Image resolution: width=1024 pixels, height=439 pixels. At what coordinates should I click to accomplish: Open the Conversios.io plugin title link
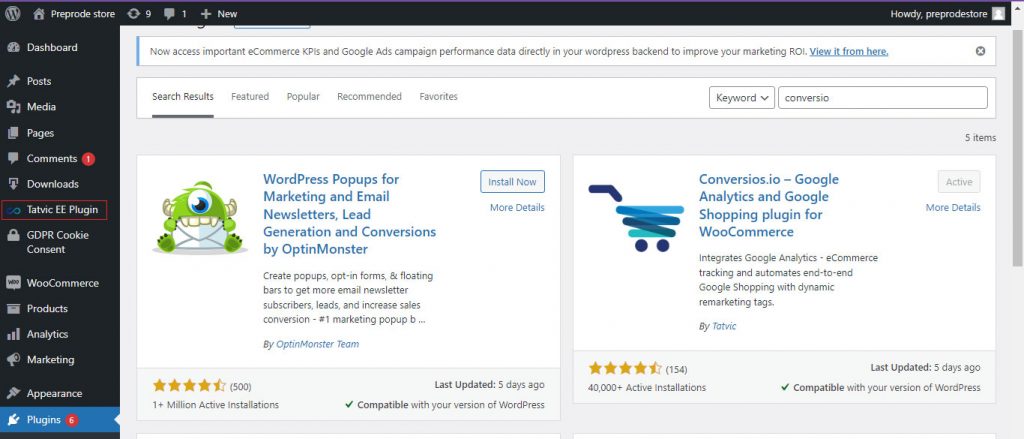[x=769, y=206]
